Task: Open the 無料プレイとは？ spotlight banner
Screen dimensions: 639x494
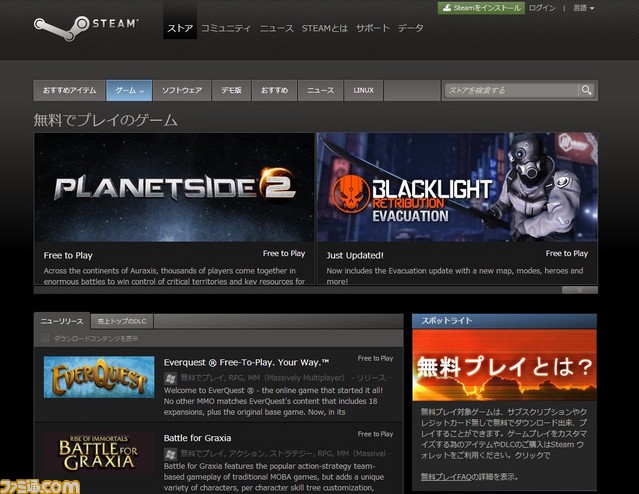Action: click(504, 365)
